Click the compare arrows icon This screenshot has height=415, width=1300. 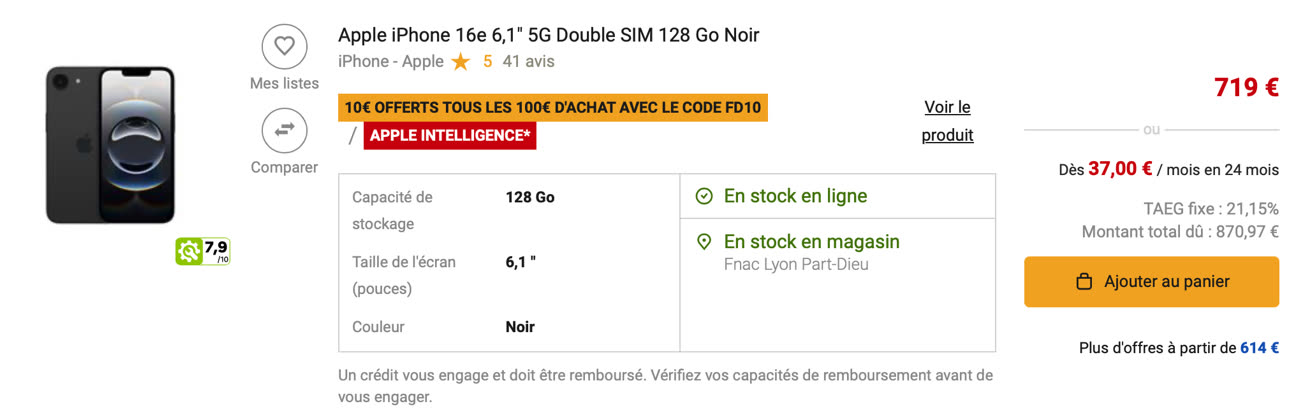pyautogui.click(x=284, y=130)
